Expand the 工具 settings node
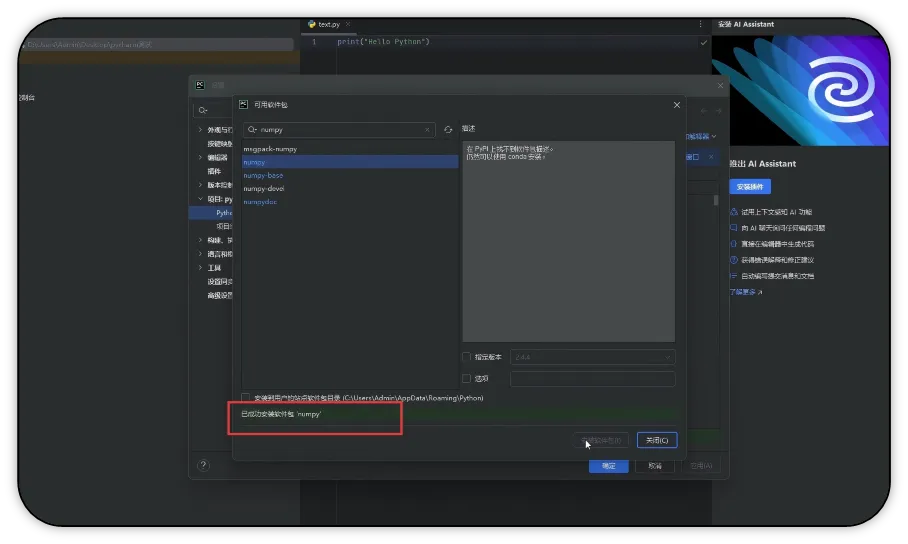The height and width of the screenshot is (544, 908). pyautogui.click(x=200, y=268)
